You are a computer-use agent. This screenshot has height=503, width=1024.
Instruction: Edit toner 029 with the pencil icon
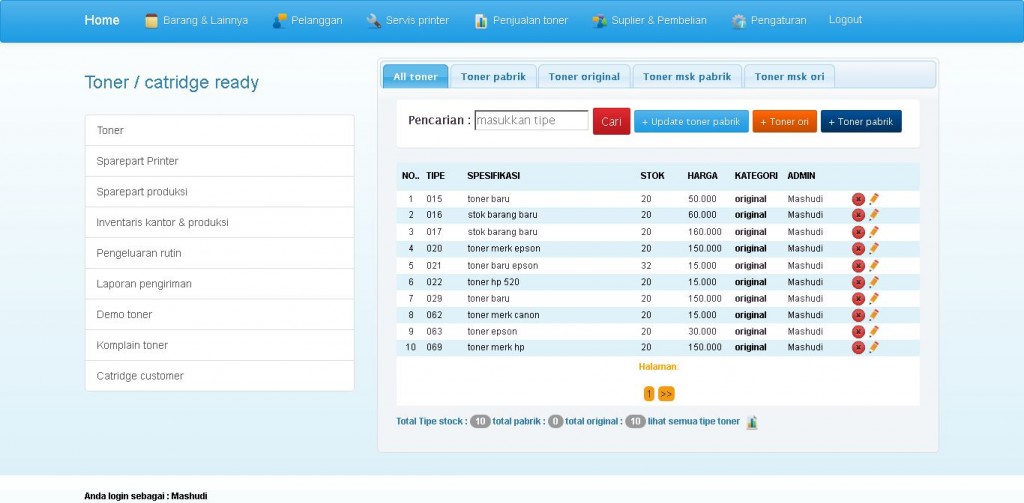874,298
